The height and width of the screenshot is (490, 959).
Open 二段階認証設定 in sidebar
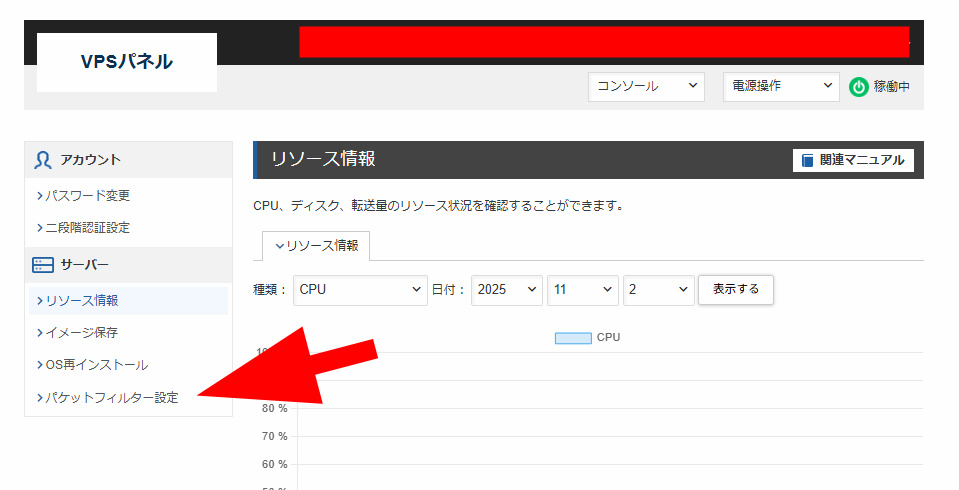point(87,228)
